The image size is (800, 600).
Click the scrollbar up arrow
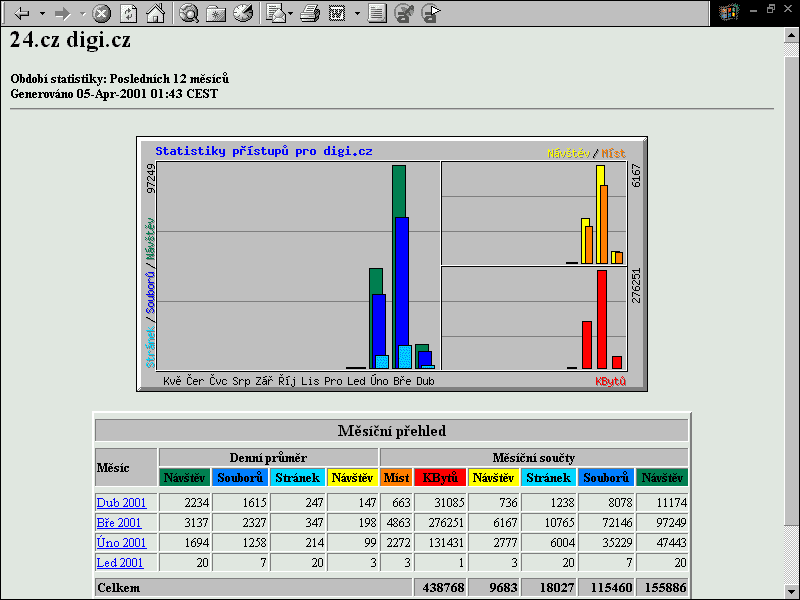(x=791, y=35)
